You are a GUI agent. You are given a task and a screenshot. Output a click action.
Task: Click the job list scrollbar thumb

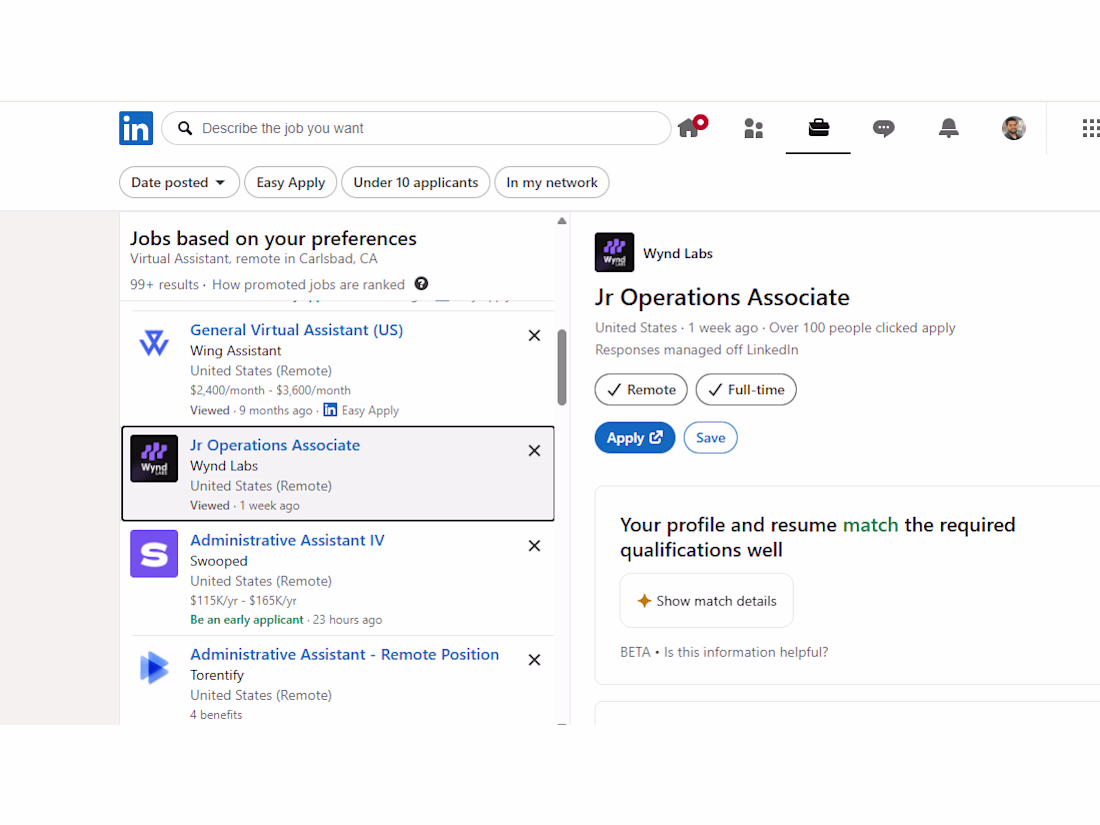coord(562,368)
